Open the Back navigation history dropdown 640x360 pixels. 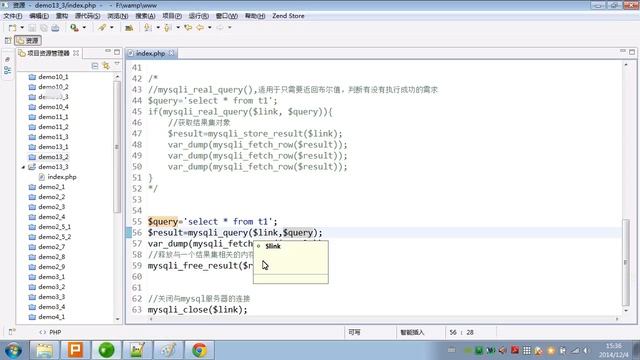(x=210, y=28)
